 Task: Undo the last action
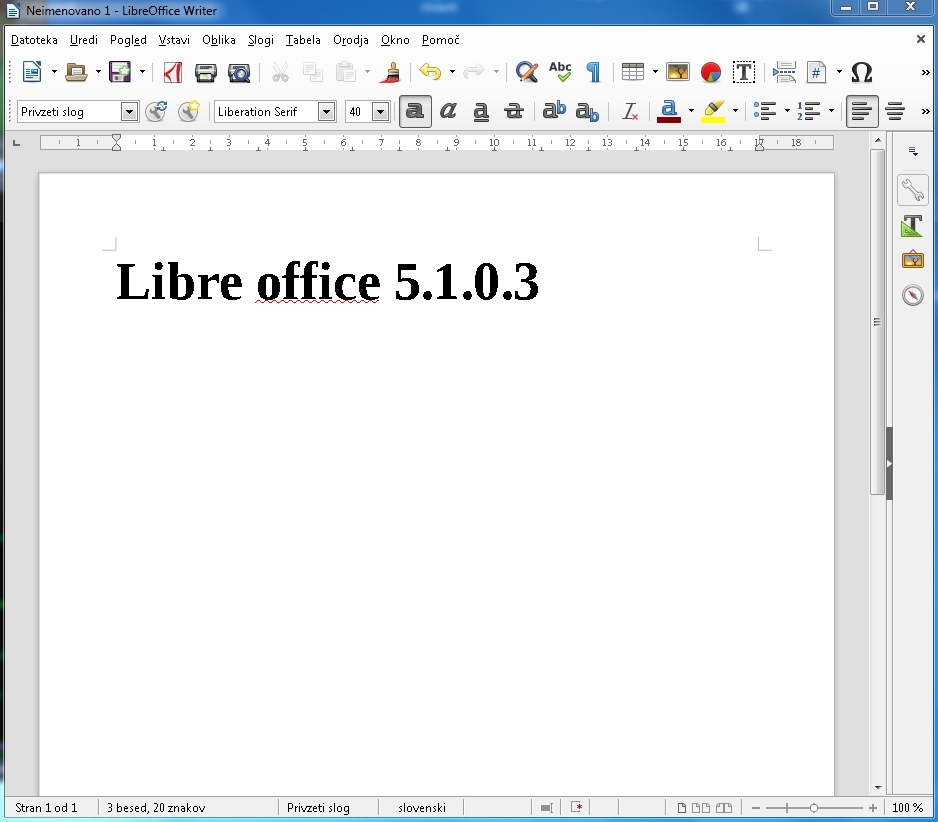click(430, 72)
